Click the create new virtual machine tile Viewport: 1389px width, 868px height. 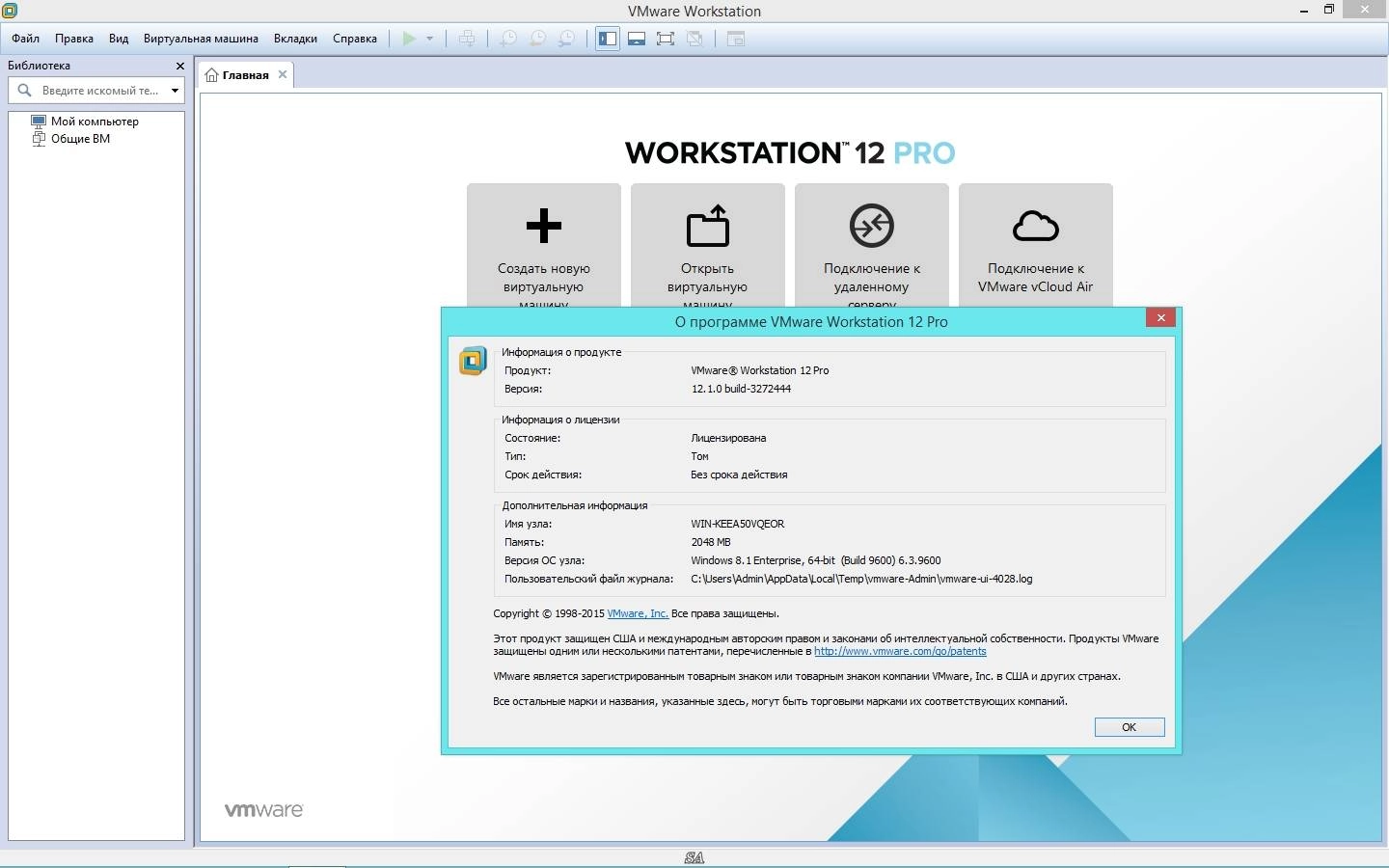[x=544, y=245]
